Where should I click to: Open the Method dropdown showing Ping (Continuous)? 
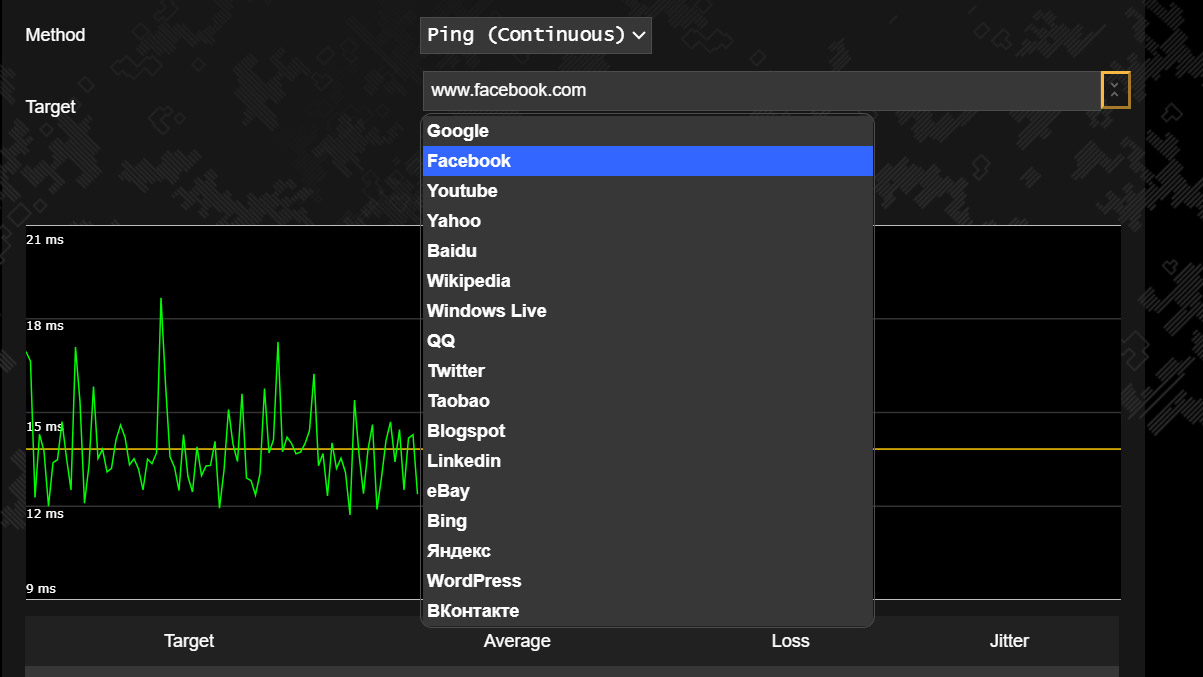(535, 35)
